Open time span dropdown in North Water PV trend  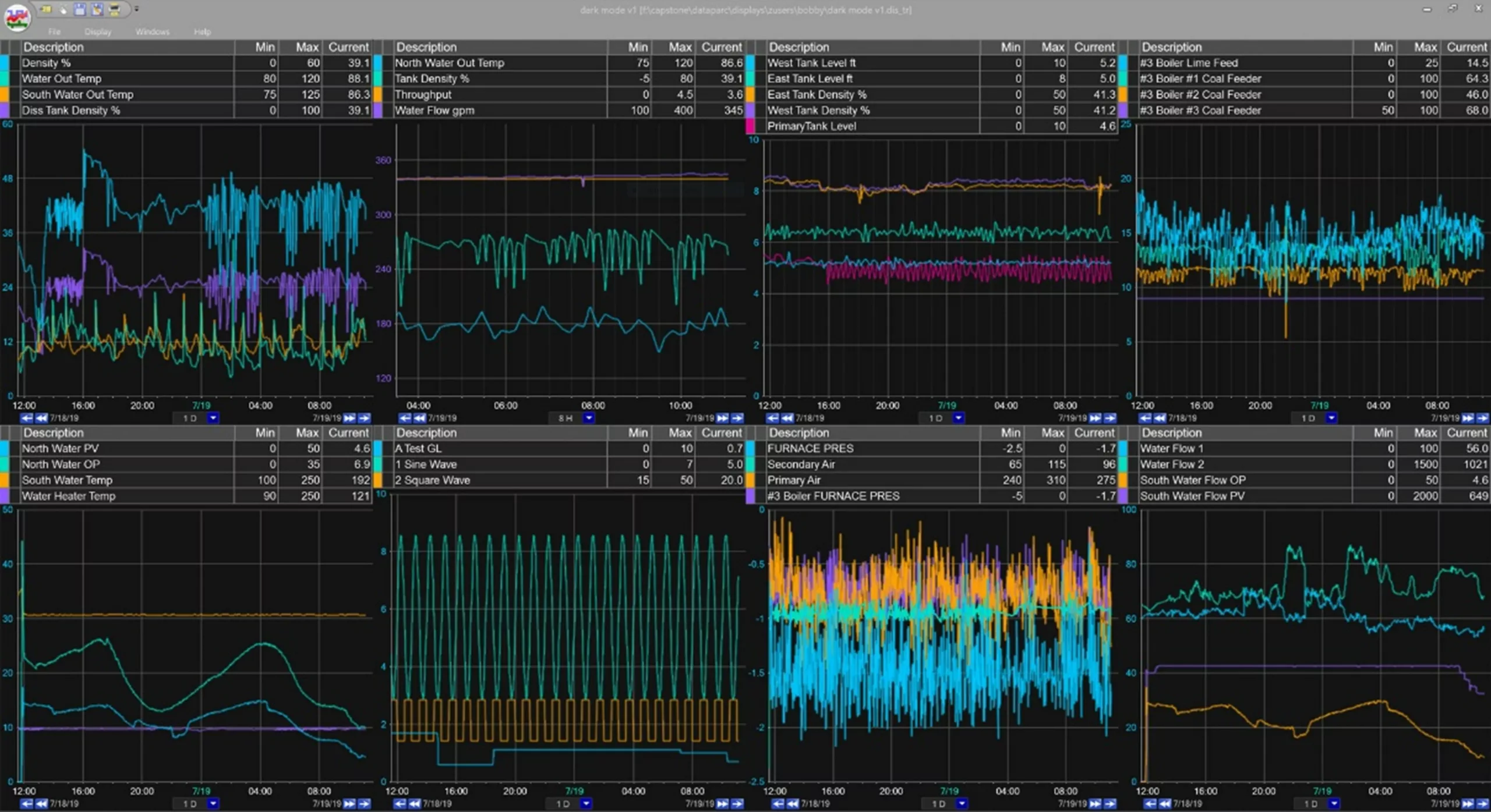click(x=213, y=804)
